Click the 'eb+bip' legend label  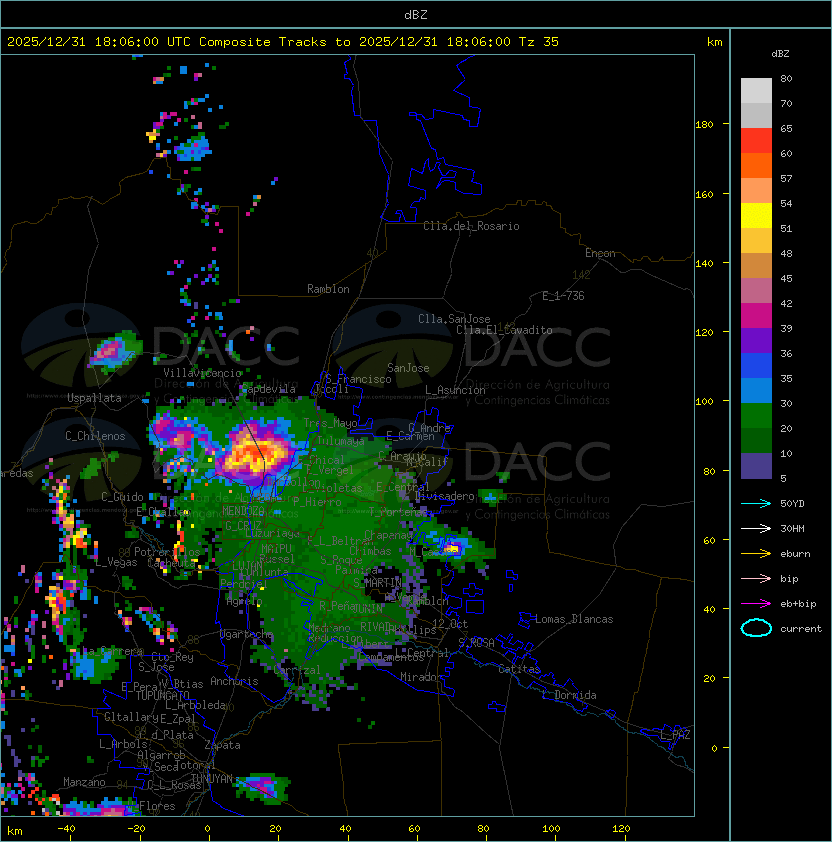798,604
